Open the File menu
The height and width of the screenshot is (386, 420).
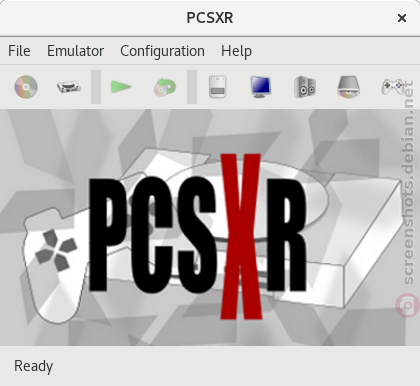click(x=19, y=51)
